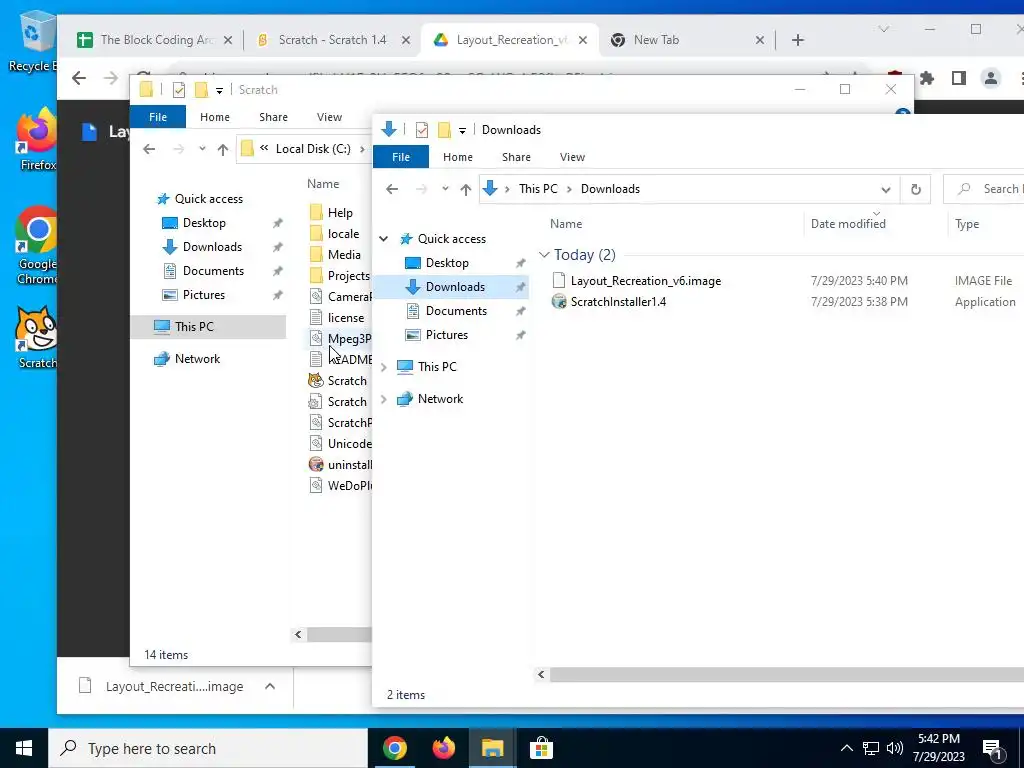The image size is (1024, 768).
Task: Expand Network in Downloads navigation pane
Action: [384, 399]
